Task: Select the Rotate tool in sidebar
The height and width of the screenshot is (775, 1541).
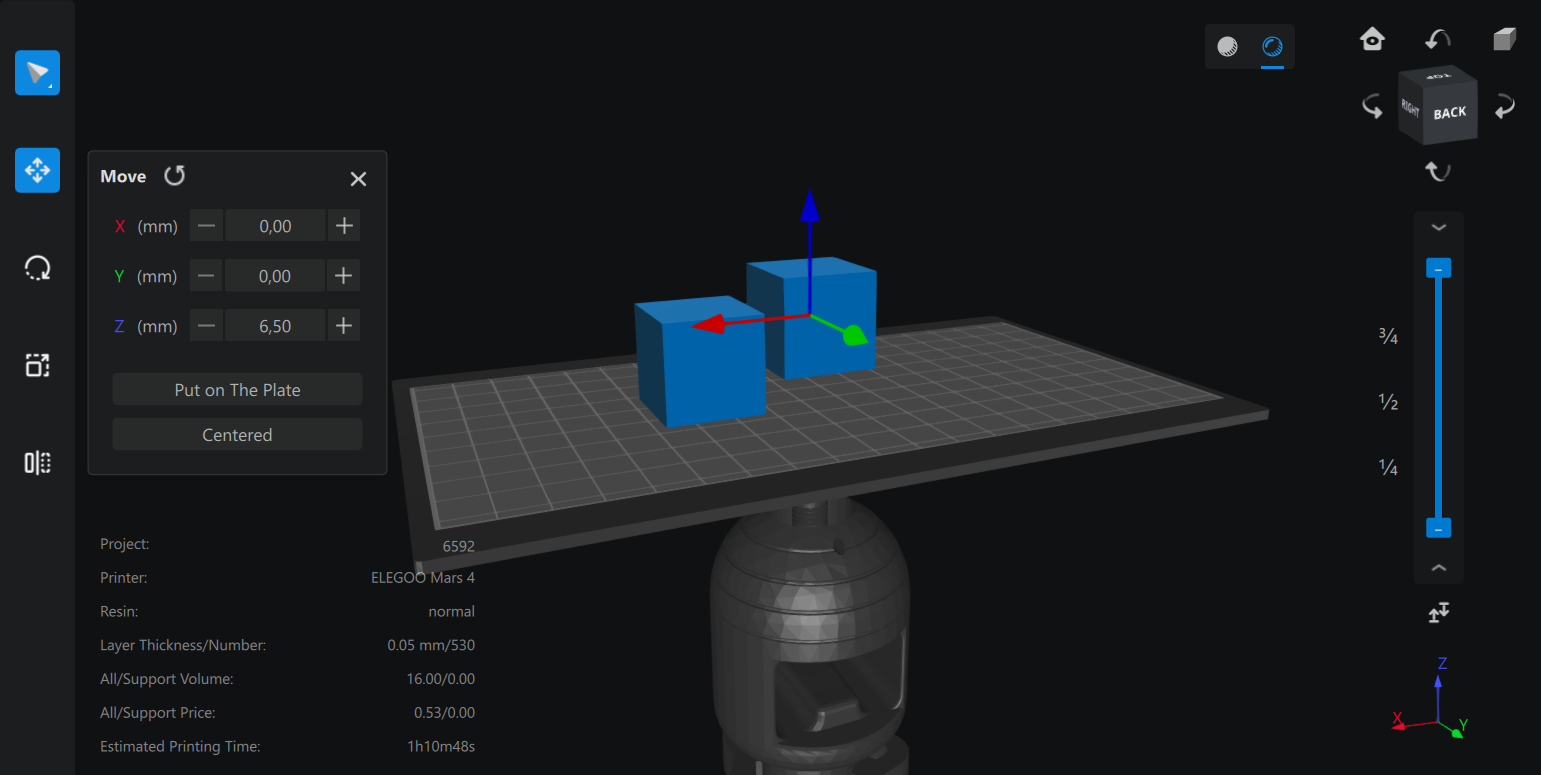Action: coord(37,268)
